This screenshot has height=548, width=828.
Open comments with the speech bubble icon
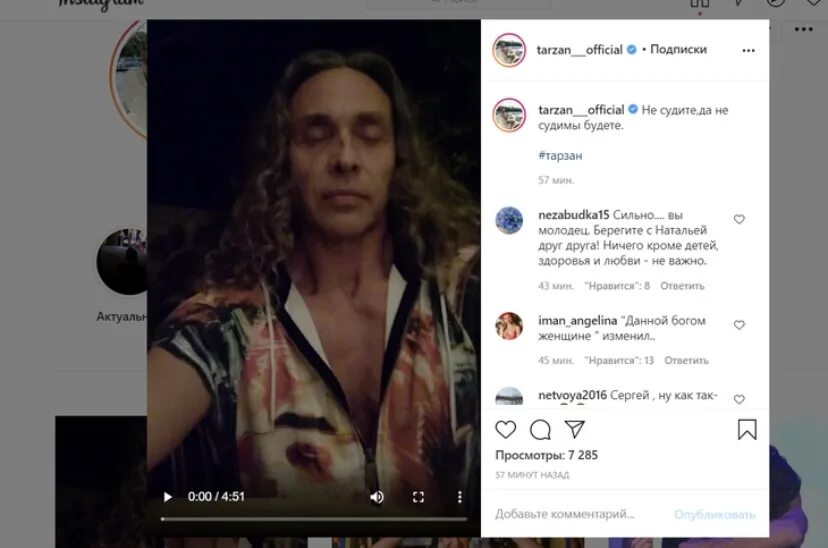540,430
